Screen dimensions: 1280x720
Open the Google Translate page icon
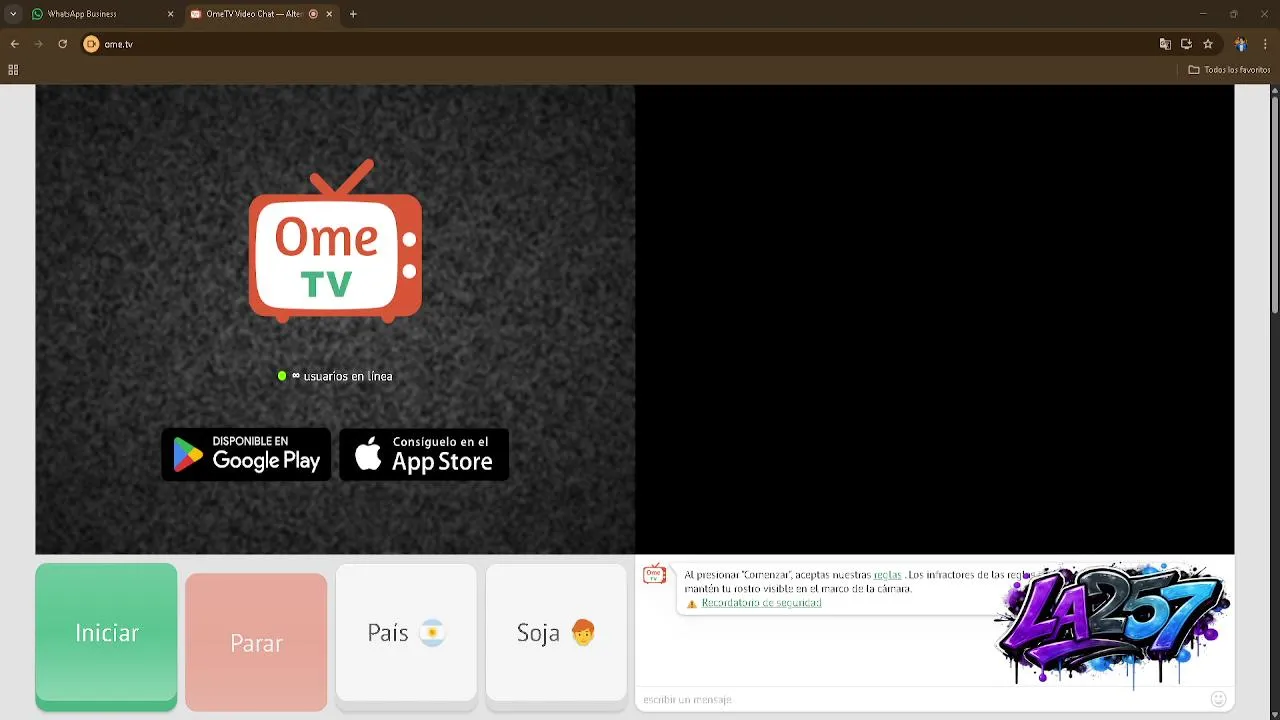coord(1165,44)
